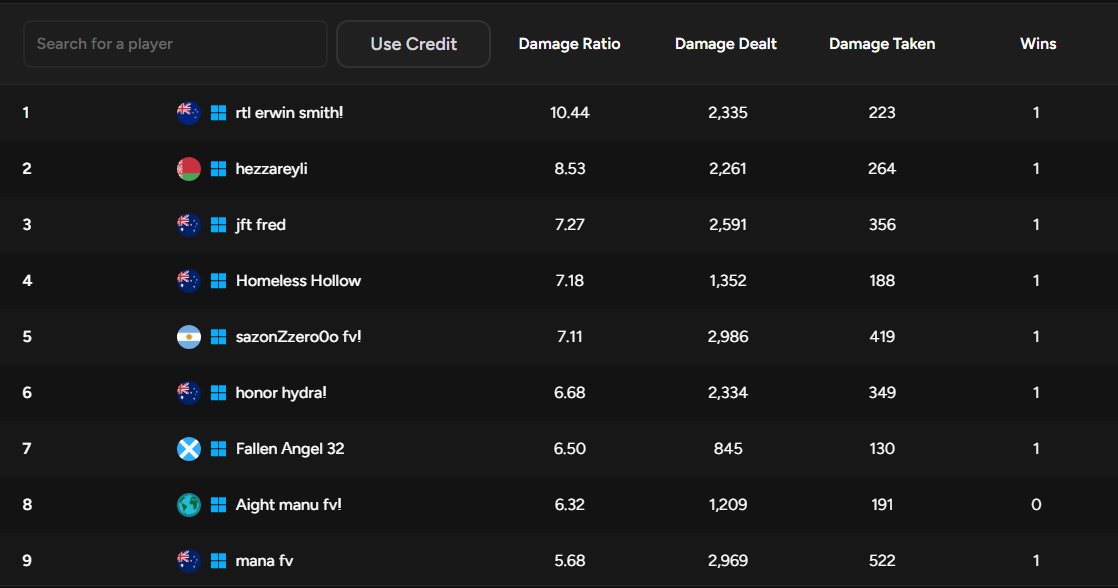1118x588 pixels.
Task: Click Windows platform icon beside Aight manu fv!
Action: coord(218,505)
